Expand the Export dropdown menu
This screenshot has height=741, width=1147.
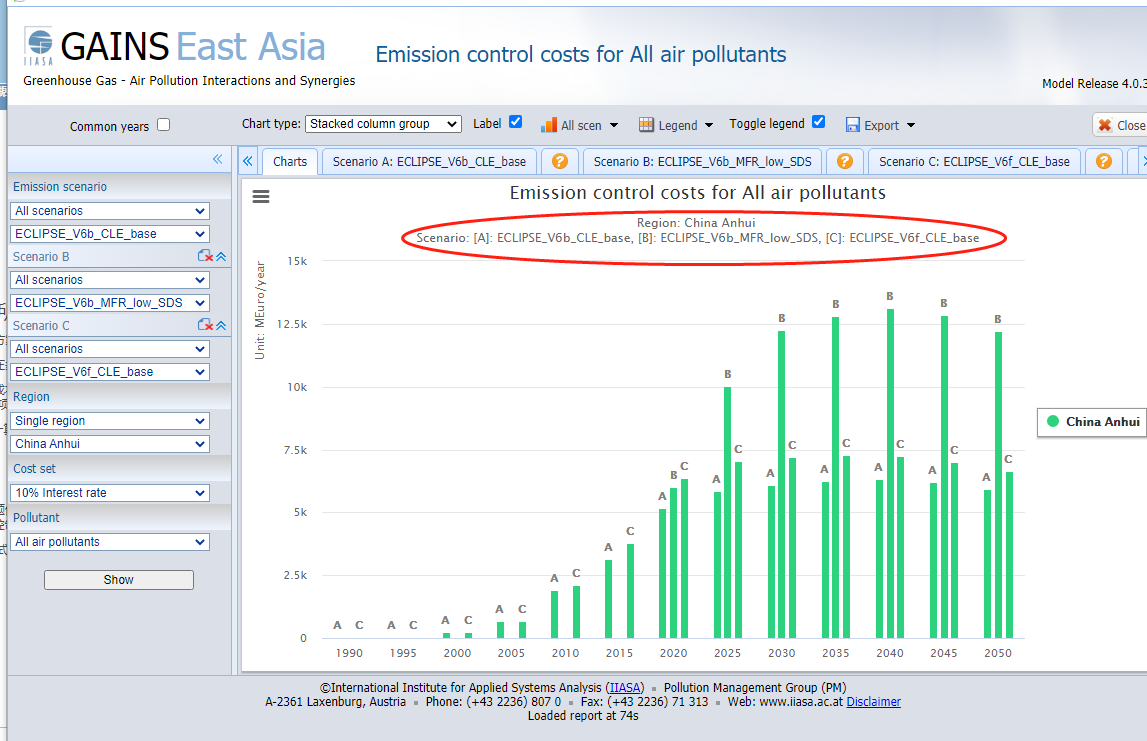(x=911, y=126)
